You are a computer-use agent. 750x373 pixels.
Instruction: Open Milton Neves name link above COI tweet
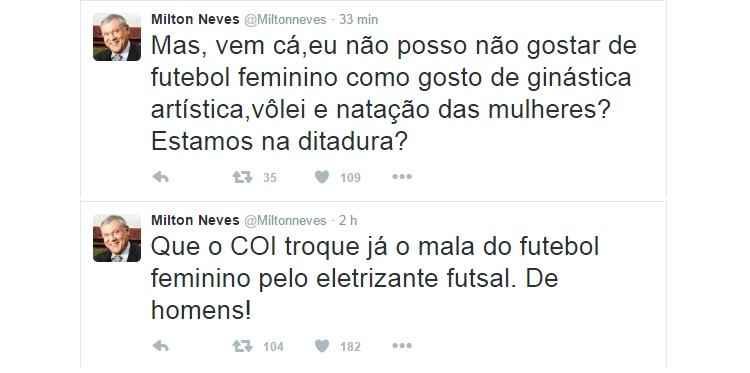click(x=195, y=220)
